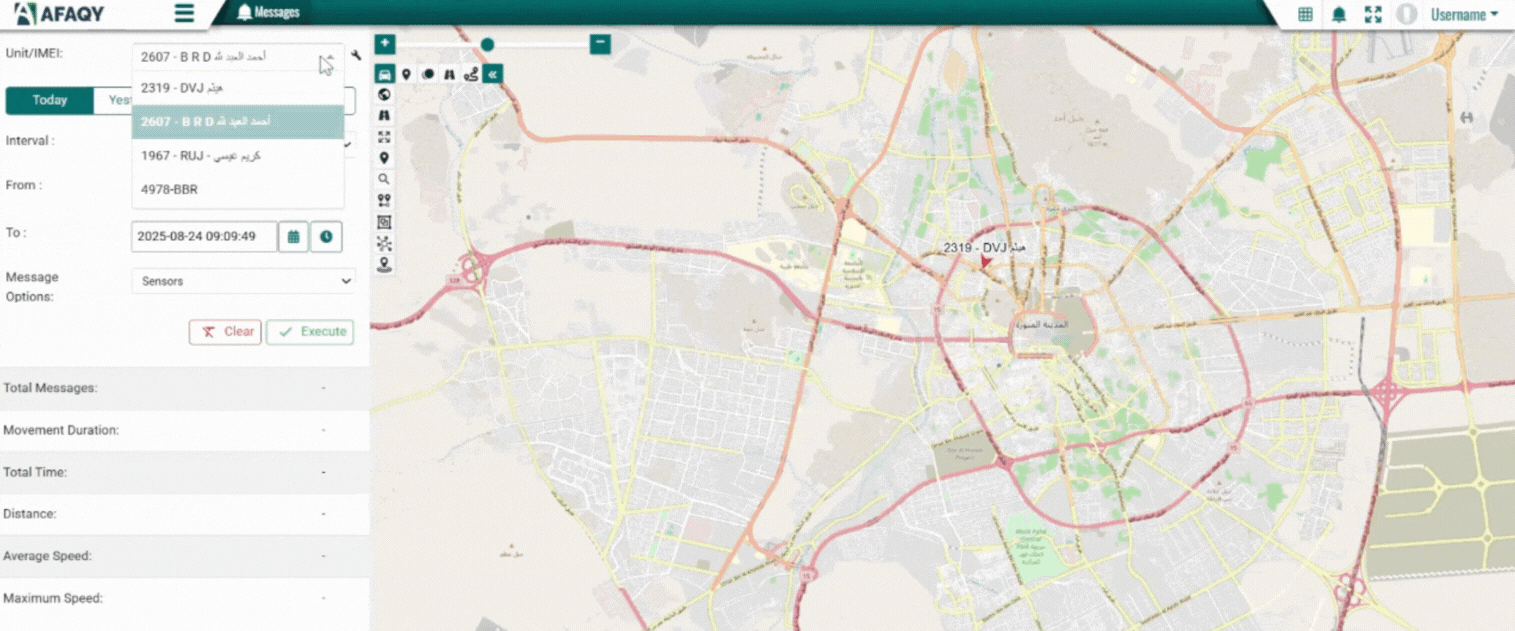Select the Today tab
This screenshot has width=1515, height=631.
[49, 100]
